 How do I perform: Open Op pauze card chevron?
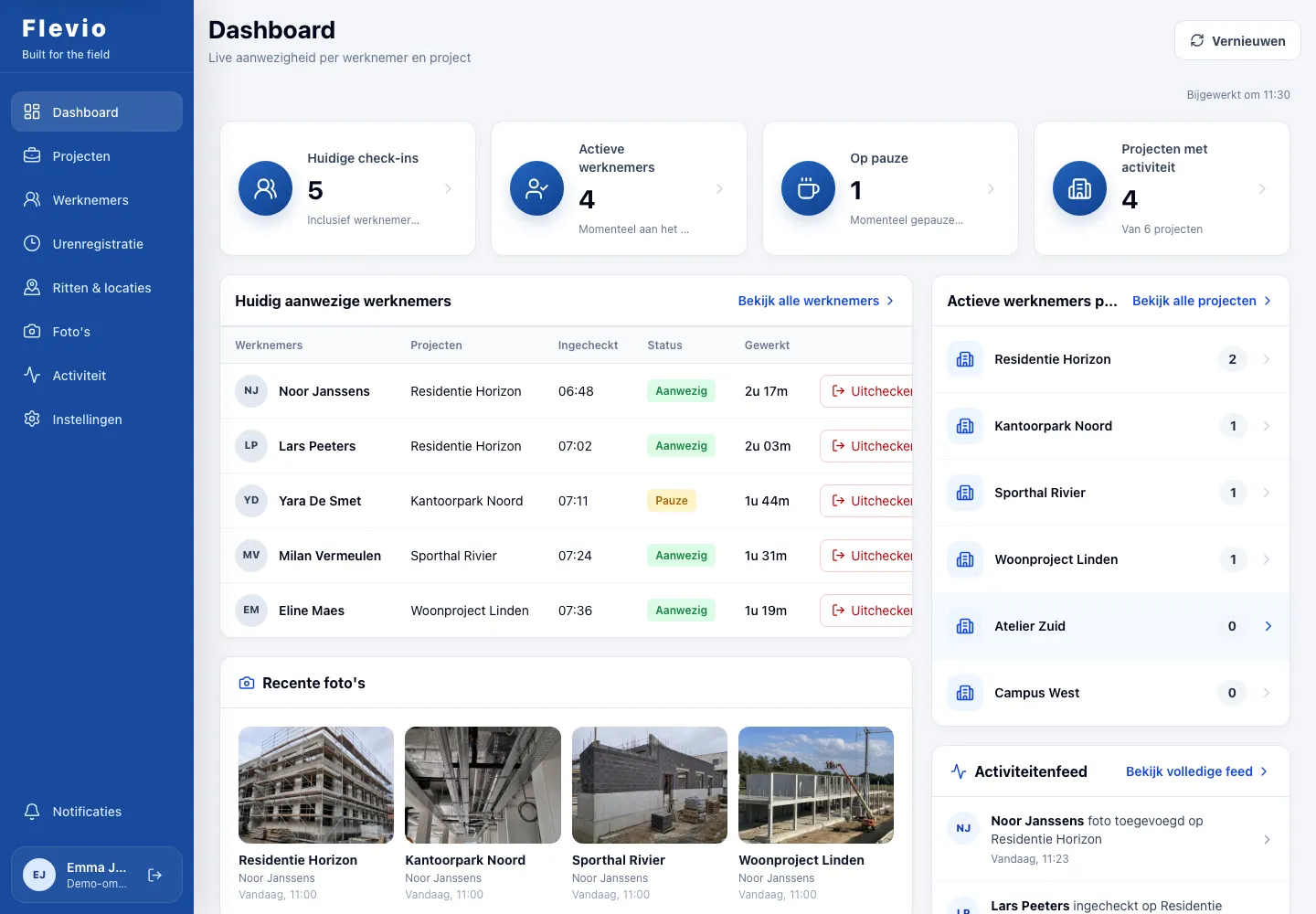click(x=991, y=188)
